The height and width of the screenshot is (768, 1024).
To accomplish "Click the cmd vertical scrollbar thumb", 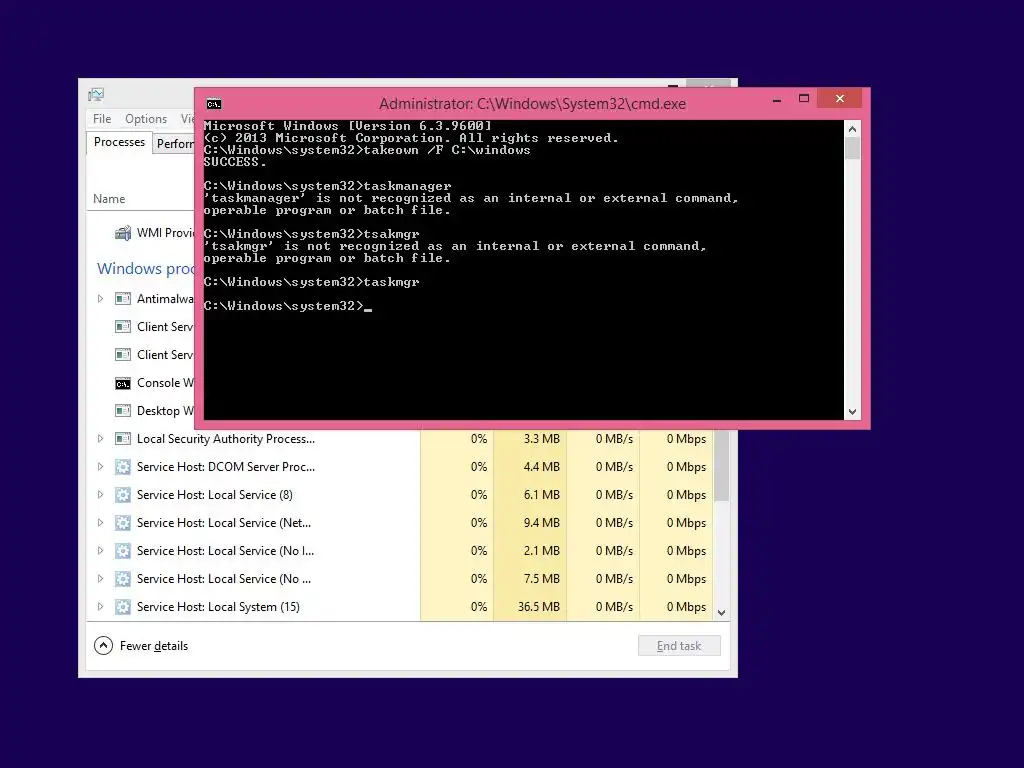I will [852, 148].
